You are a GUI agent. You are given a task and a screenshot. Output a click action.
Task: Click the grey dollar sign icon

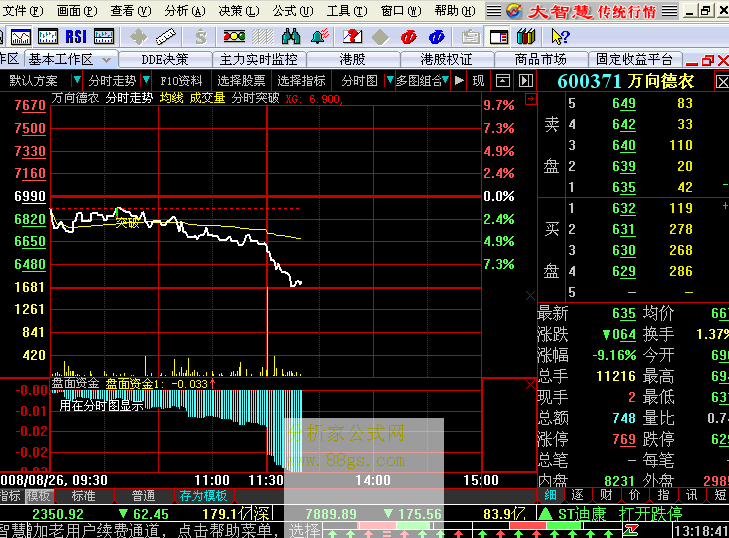[200, 36]
